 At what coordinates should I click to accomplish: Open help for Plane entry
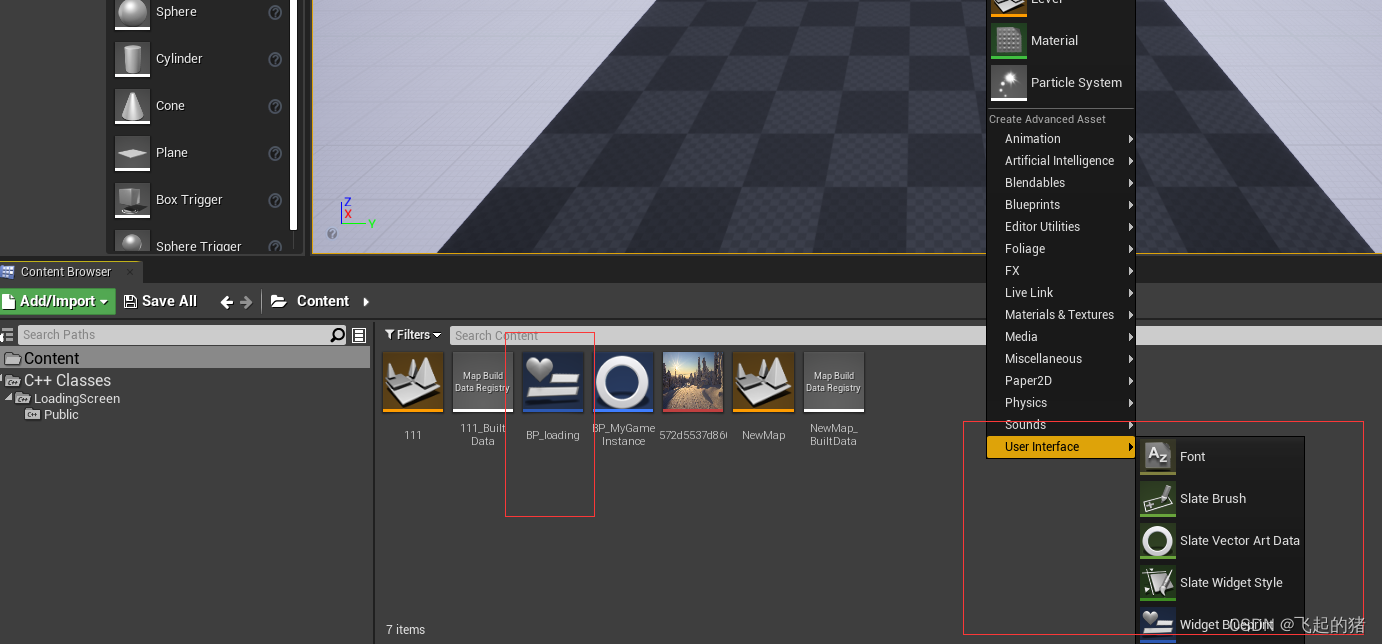(x=275, y=153)
